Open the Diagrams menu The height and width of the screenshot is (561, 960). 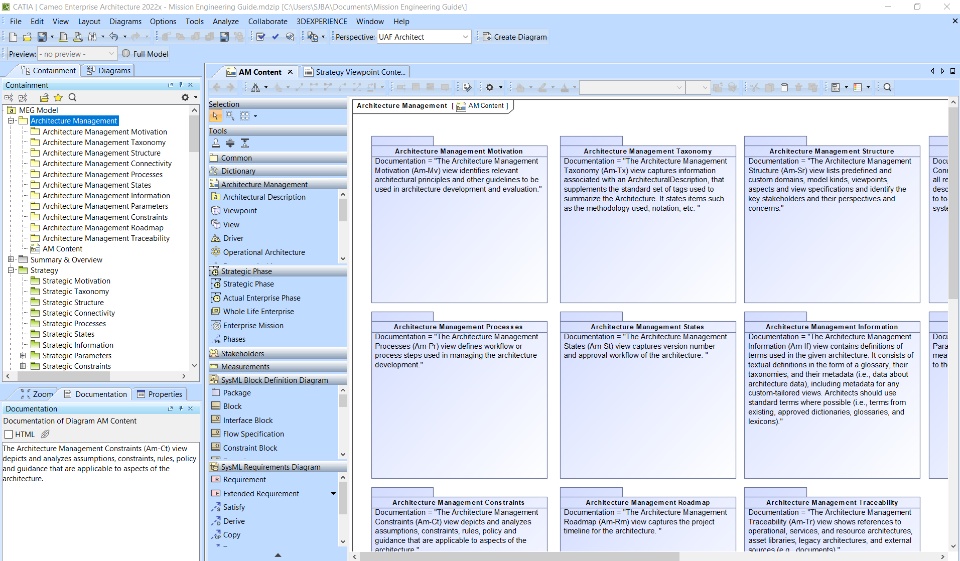tap(126, 21)
